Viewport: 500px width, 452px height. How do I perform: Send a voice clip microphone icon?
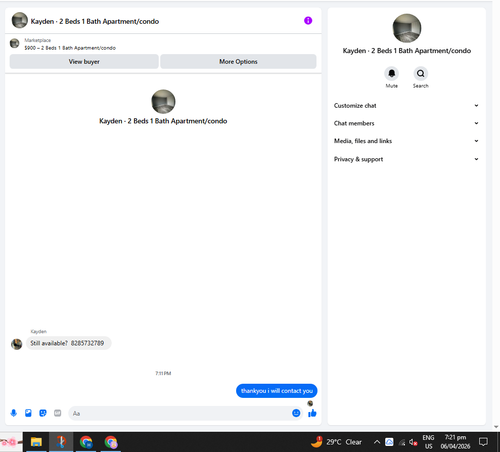[x=14, y=413]
